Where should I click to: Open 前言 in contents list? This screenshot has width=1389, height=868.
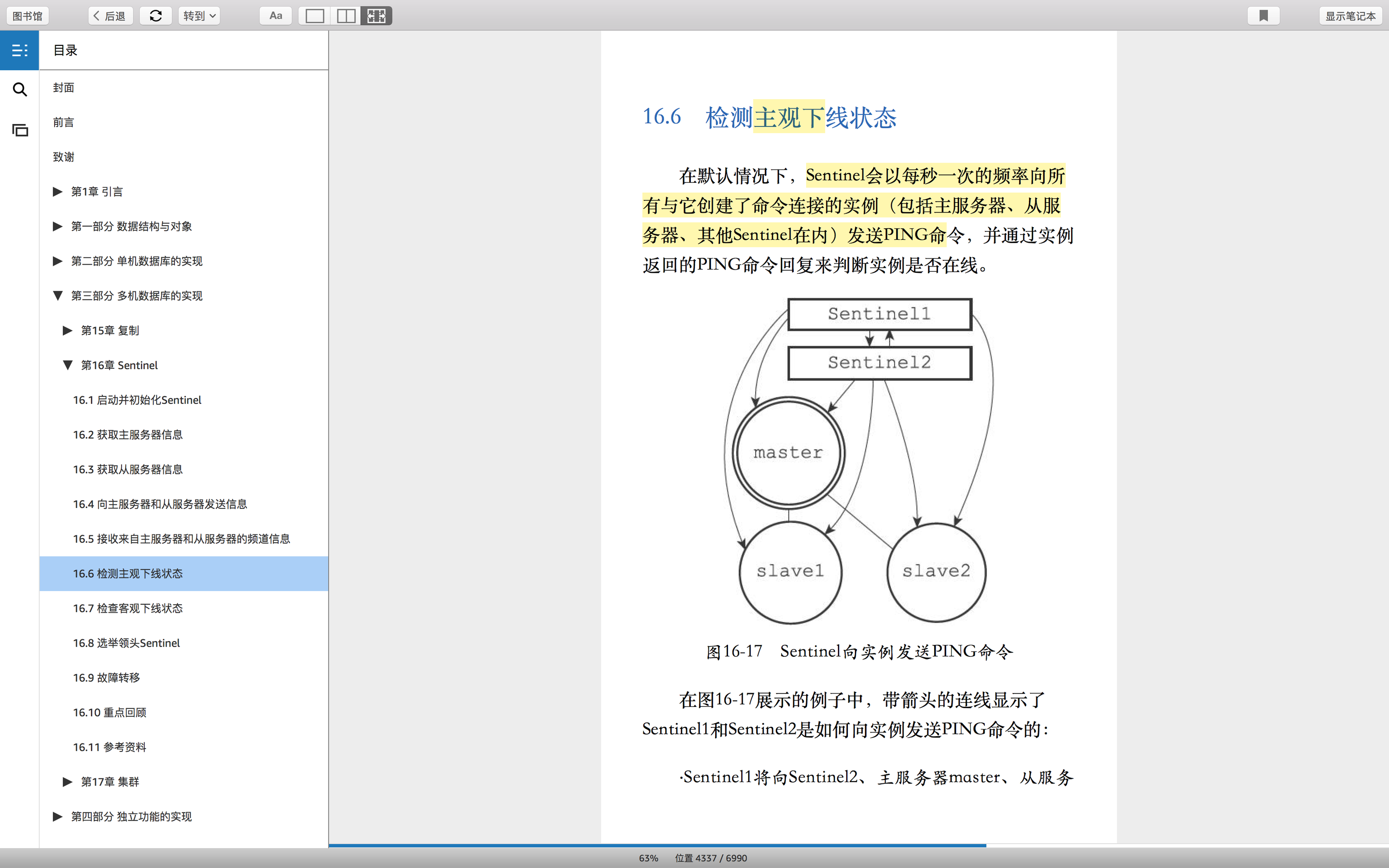(63, 122)
